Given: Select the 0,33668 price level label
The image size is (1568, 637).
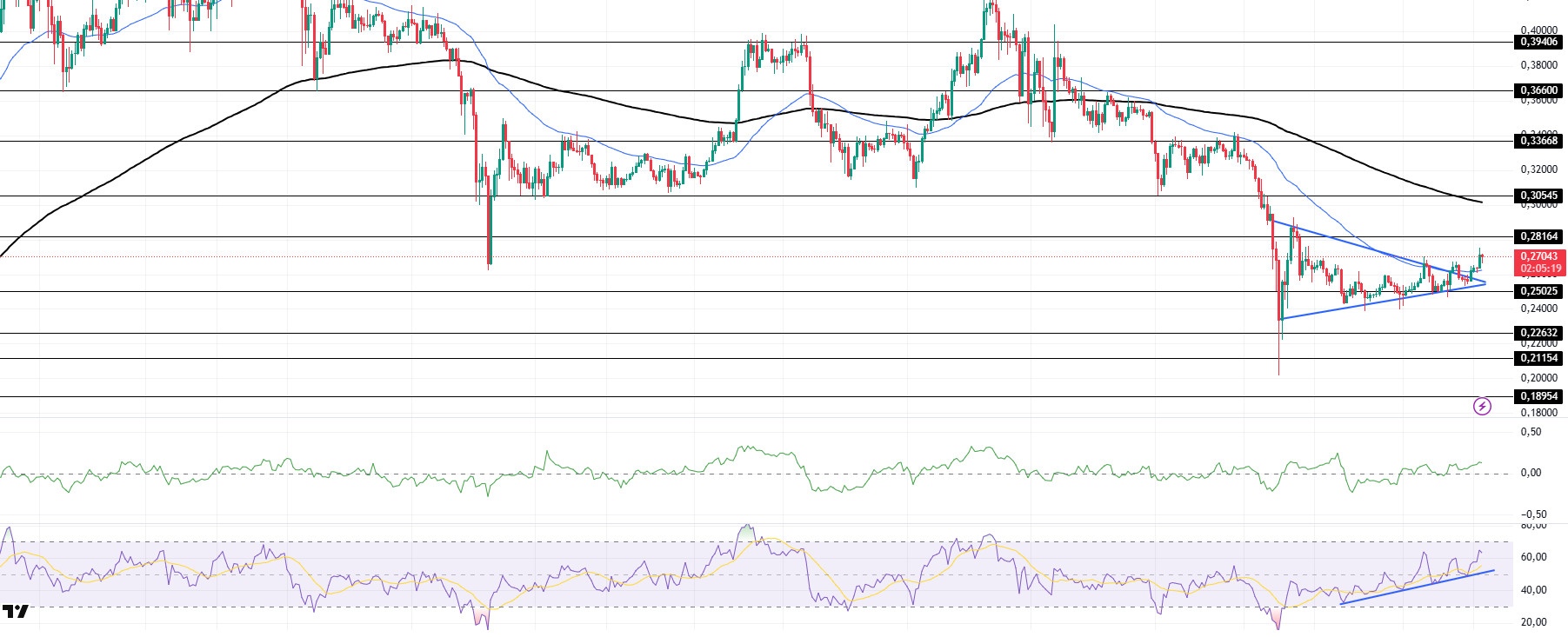Looking at the screenshot, I should [x=1539, y=141].
